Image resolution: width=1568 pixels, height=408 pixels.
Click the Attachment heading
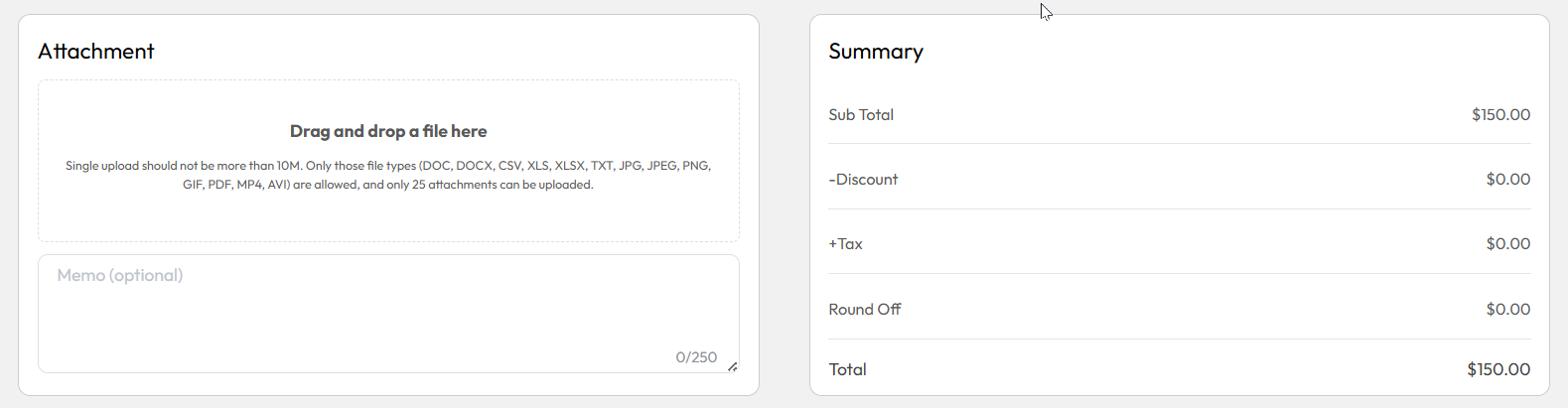click(x=96, y=52)
